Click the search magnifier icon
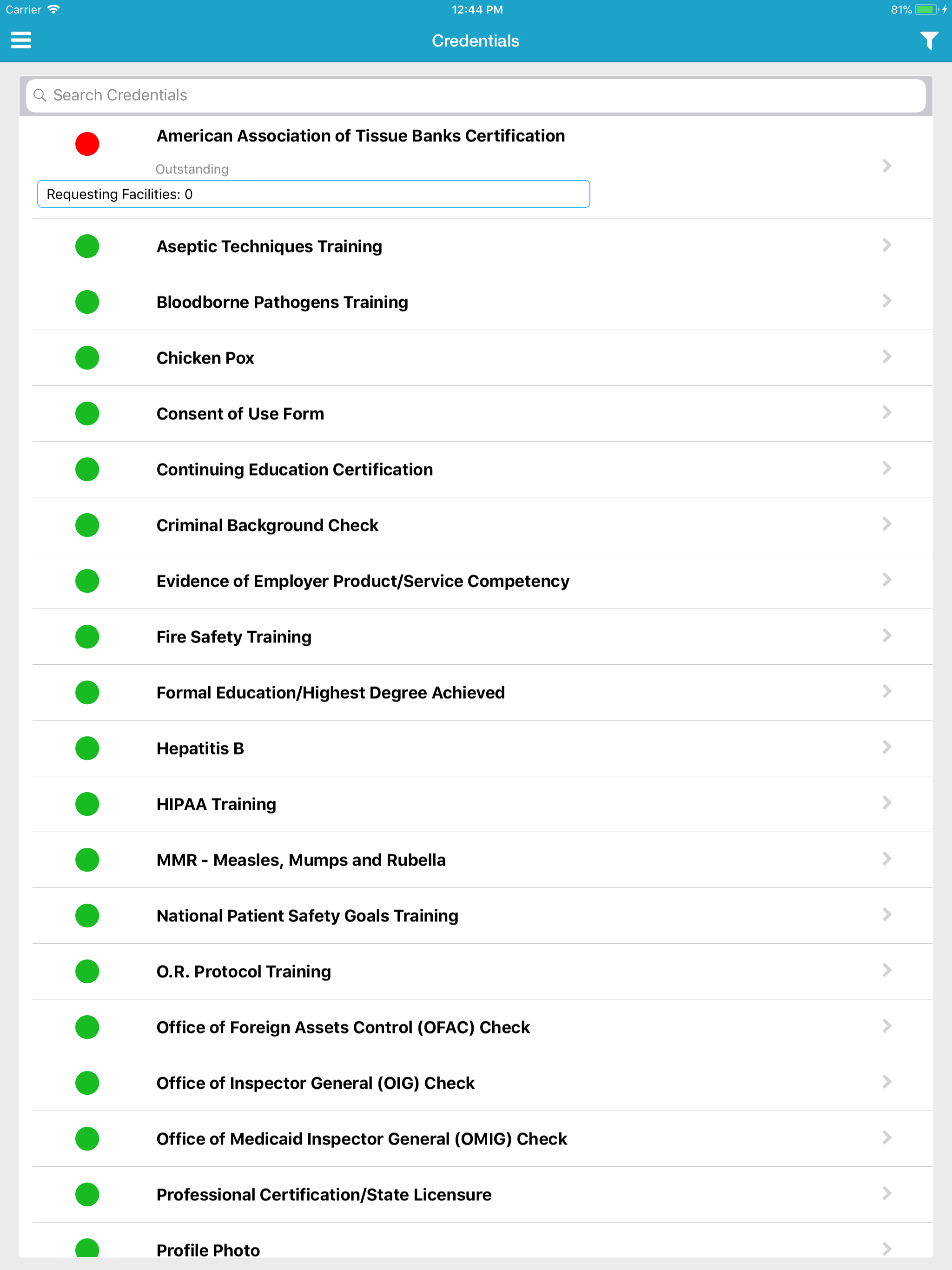Screen dimensions: 952x1270 (x=40, y=95)
